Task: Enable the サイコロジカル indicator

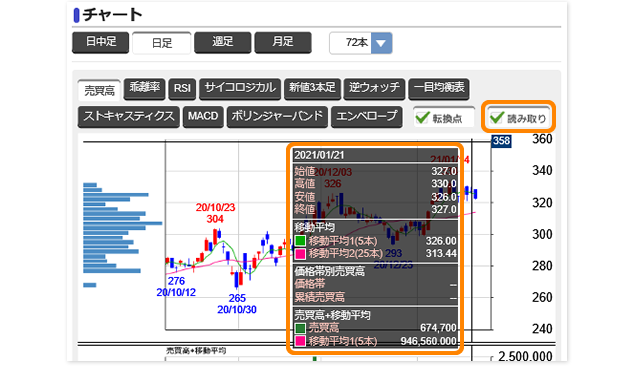Action: (240, 89)
